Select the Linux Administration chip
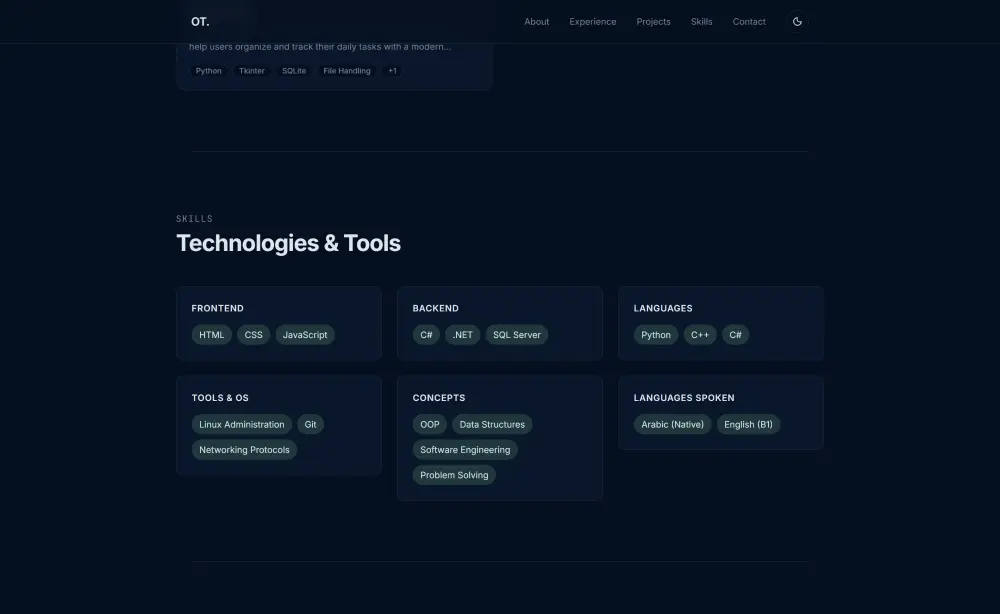Image resolution: width=1000 pixels, height=614 pixels. coord(241,424)
